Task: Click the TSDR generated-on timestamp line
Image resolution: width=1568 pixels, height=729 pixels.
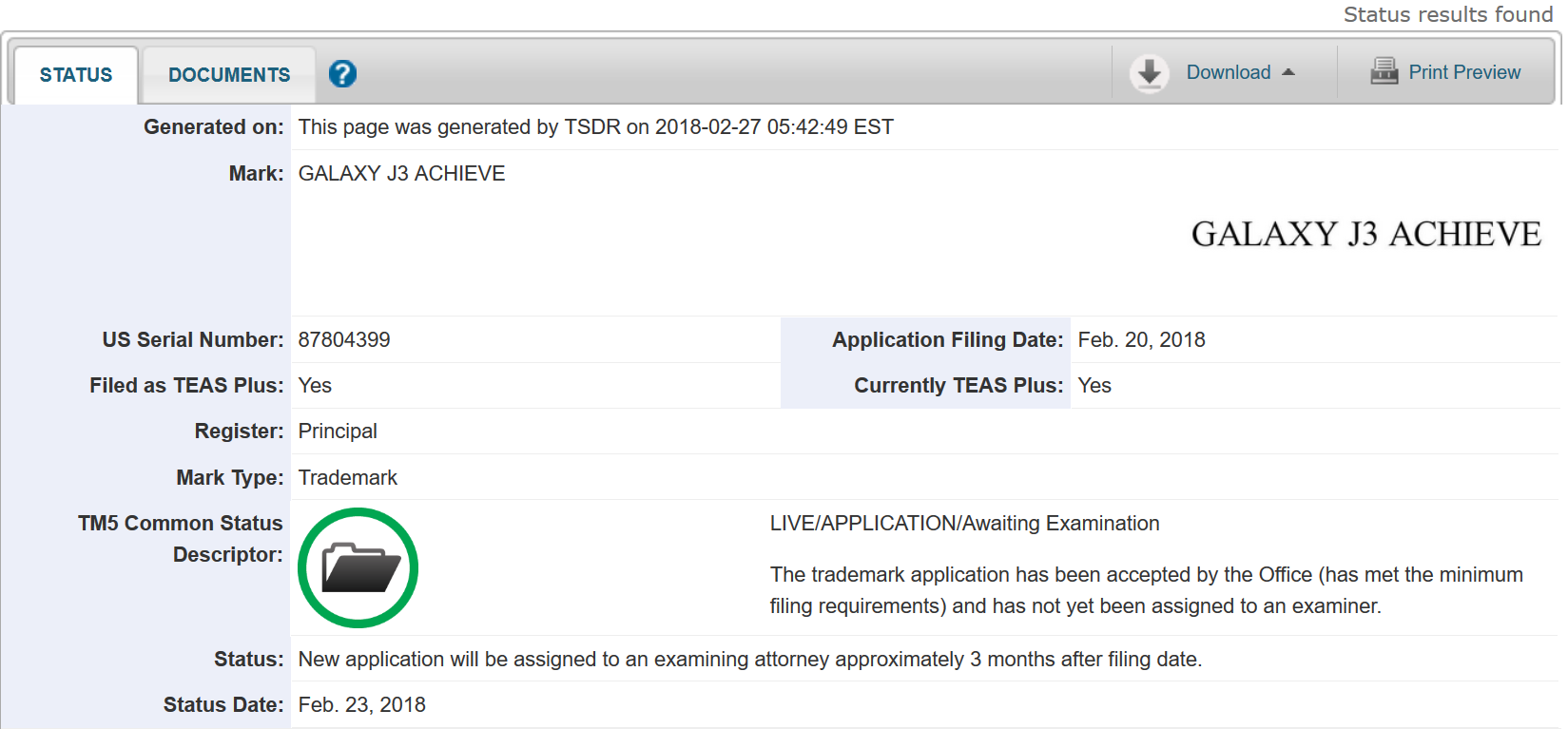Action: tap(595, 127)
